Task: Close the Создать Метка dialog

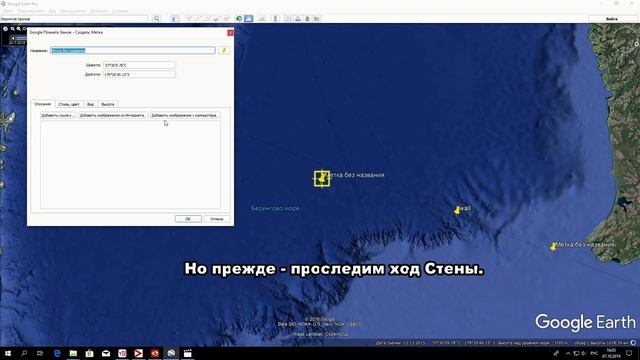Action: (230, 32)
